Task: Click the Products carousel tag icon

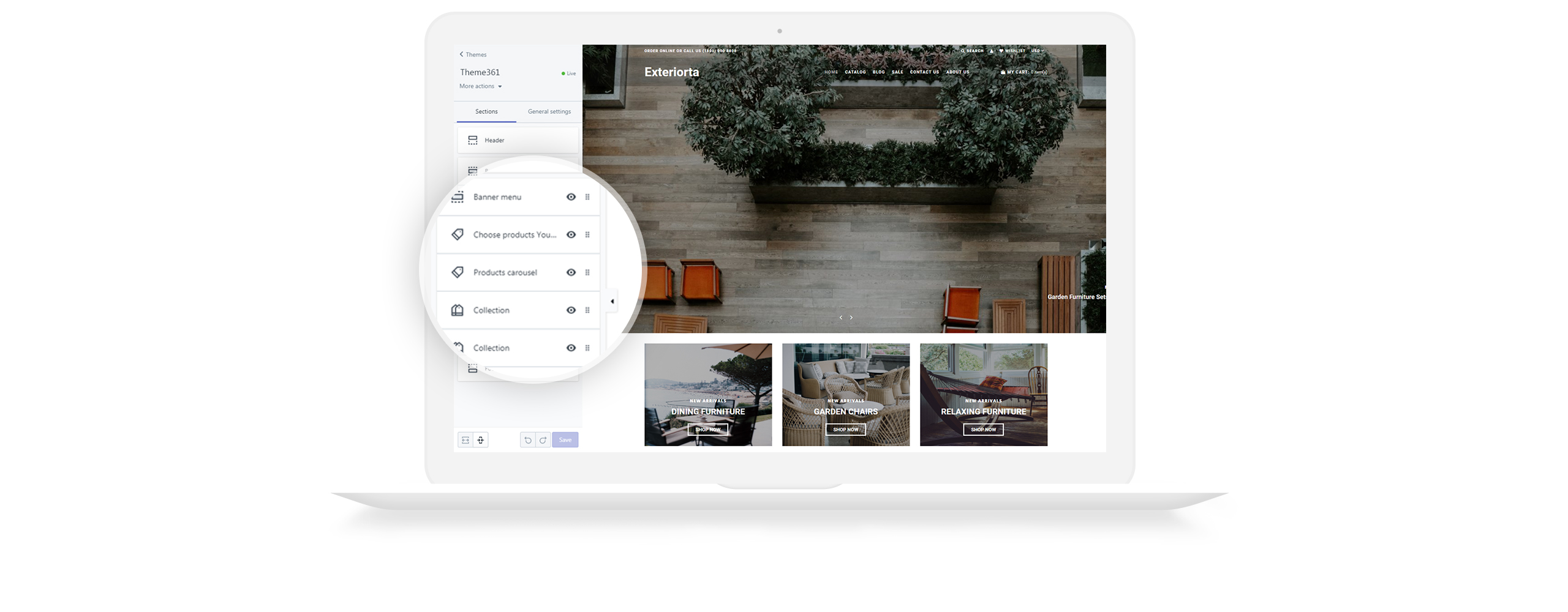Action: (x=458, y=272)
